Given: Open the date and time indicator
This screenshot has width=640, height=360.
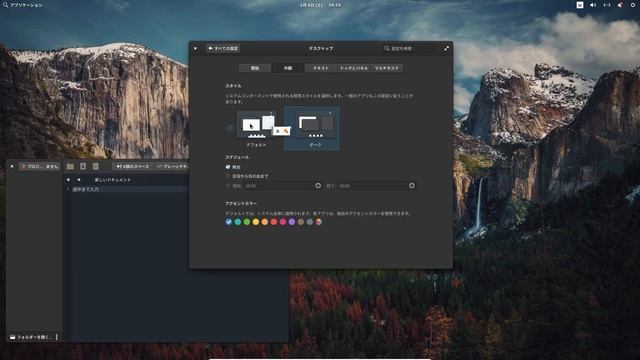Looking at the screenshot, I should coord(320,5).
